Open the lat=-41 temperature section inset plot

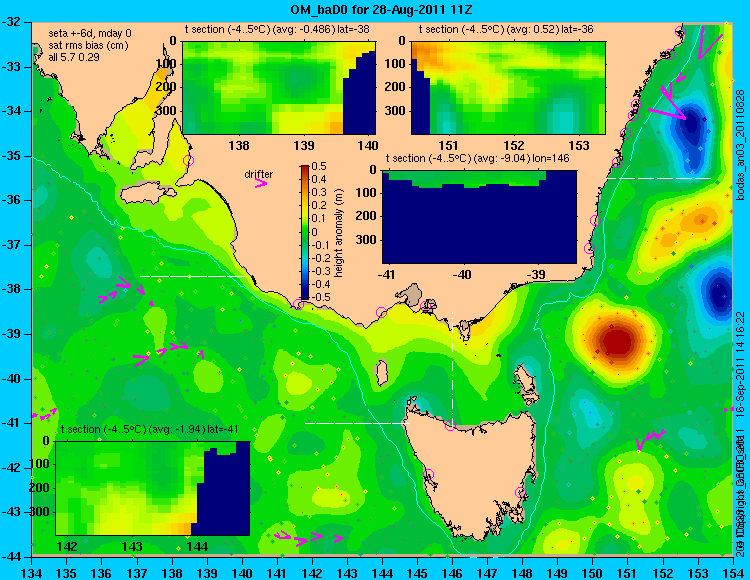pos(153,488)
